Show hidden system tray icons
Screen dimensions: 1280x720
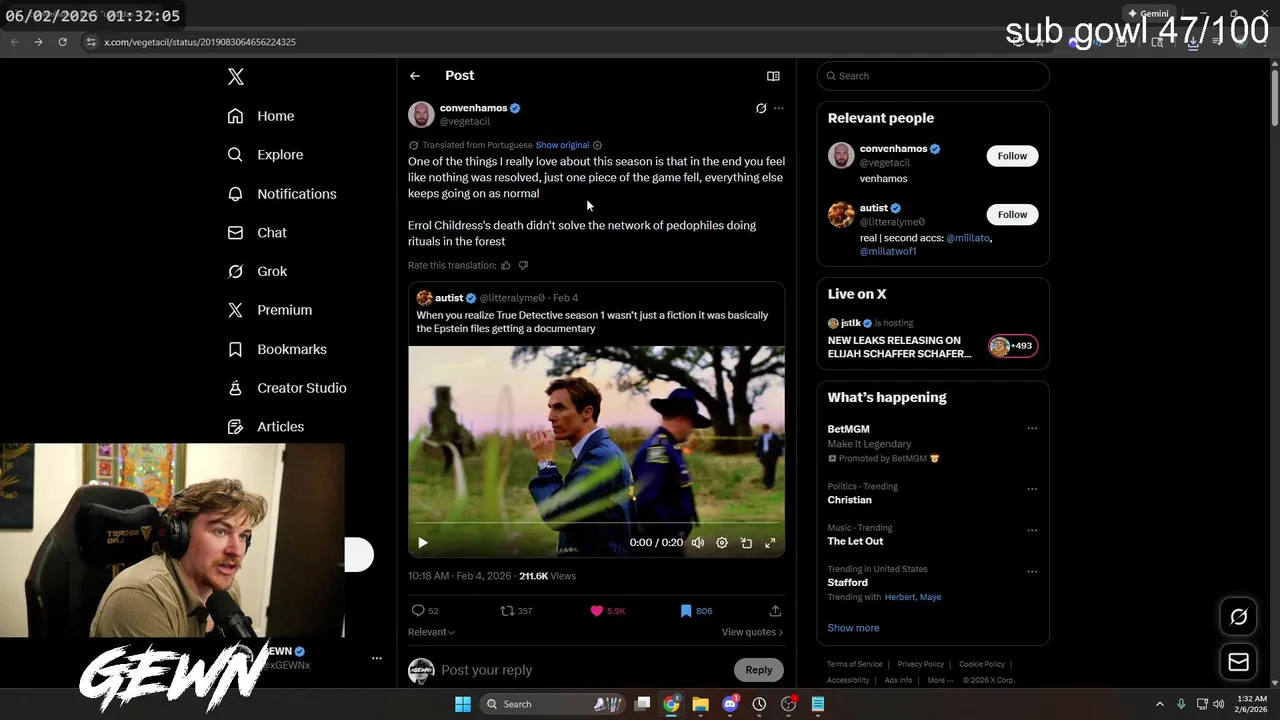1159,704
